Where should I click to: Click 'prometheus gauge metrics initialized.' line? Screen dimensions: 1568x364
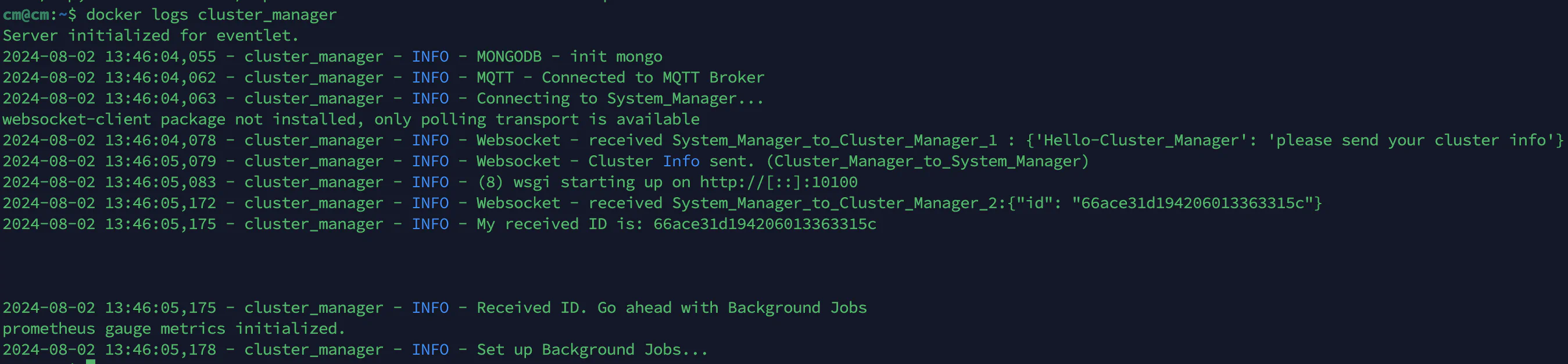(x=173, y=329)
